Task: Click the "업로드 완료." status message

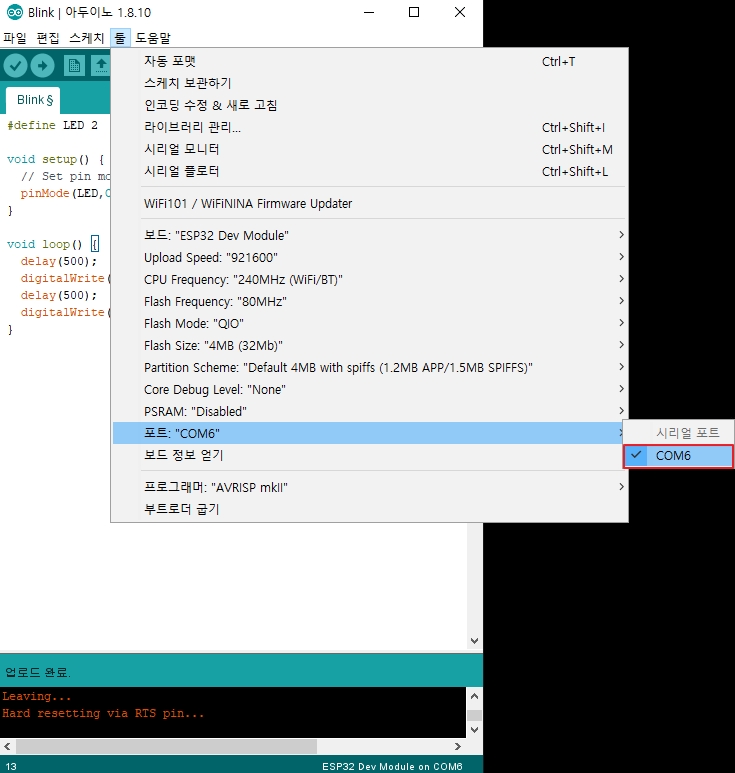Action: coord(38,672)
